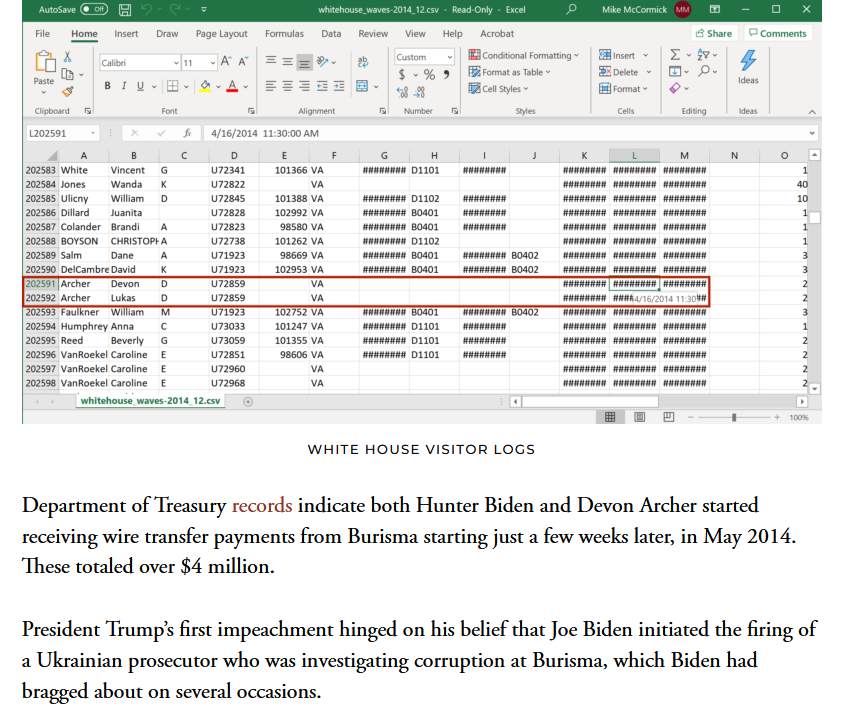Switch to the Acrobat ribbon tab
Image resolution: width=854 pixels, height=726 pixels.
497,34
